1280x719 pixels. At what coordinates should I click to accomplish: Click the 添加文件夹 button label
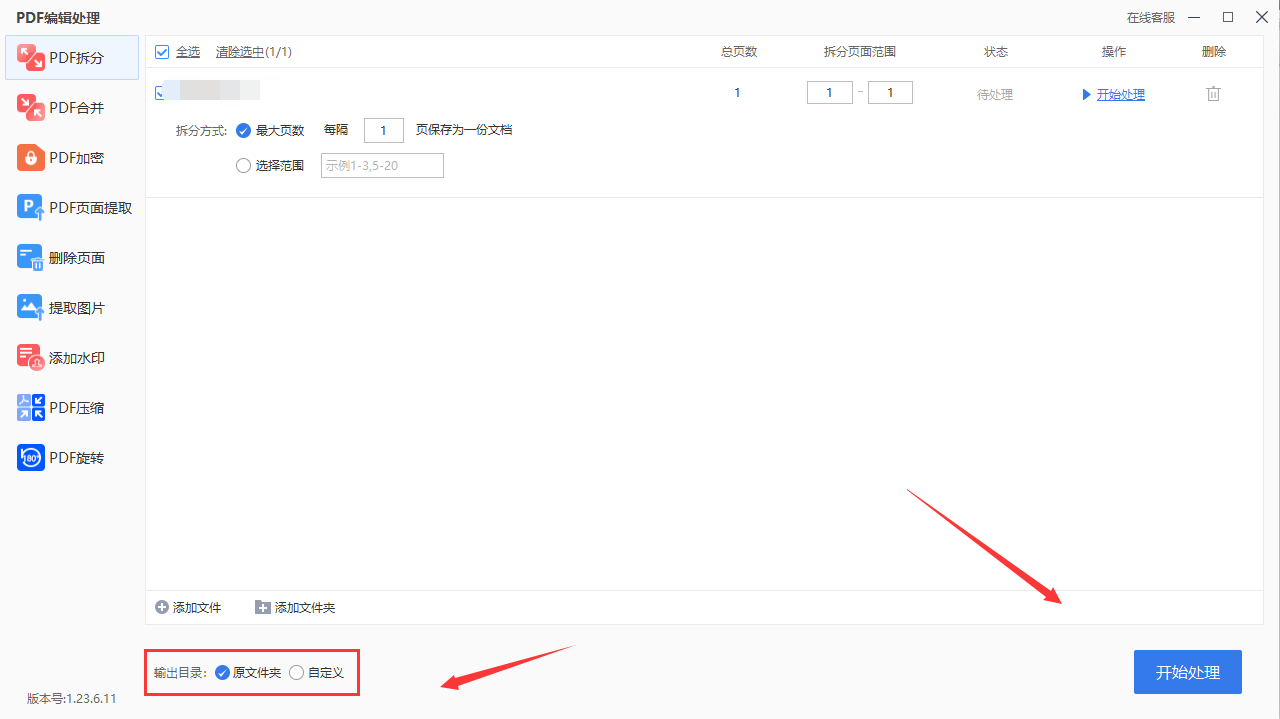coord(305,607)
